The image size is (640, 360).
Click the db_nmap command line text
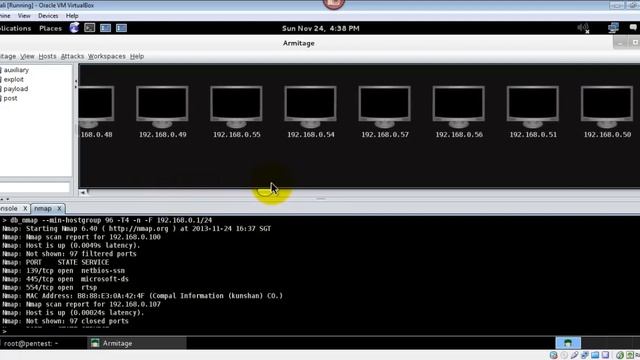111,220
